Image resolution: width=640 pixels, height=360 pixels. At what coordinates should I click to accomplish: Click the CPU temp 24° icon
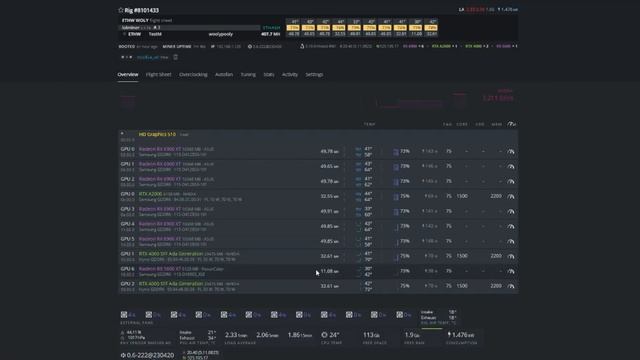click(324, 335)
